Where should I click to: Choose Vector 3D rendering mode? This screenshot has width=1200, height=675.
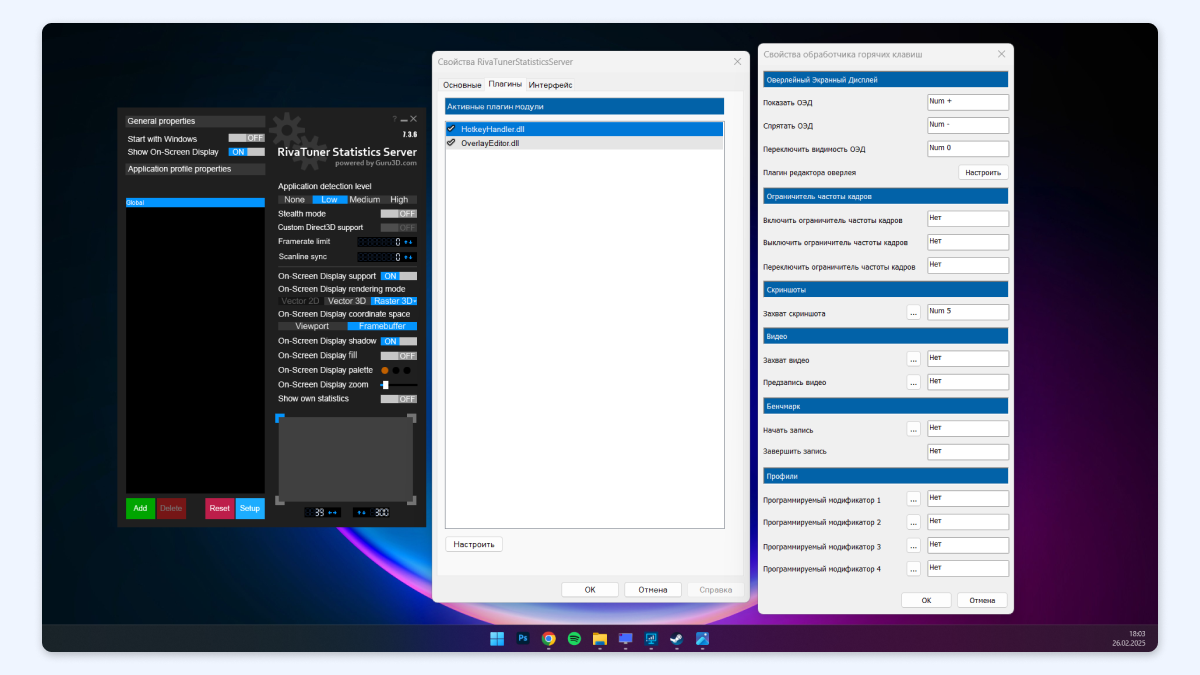point(347,301)
